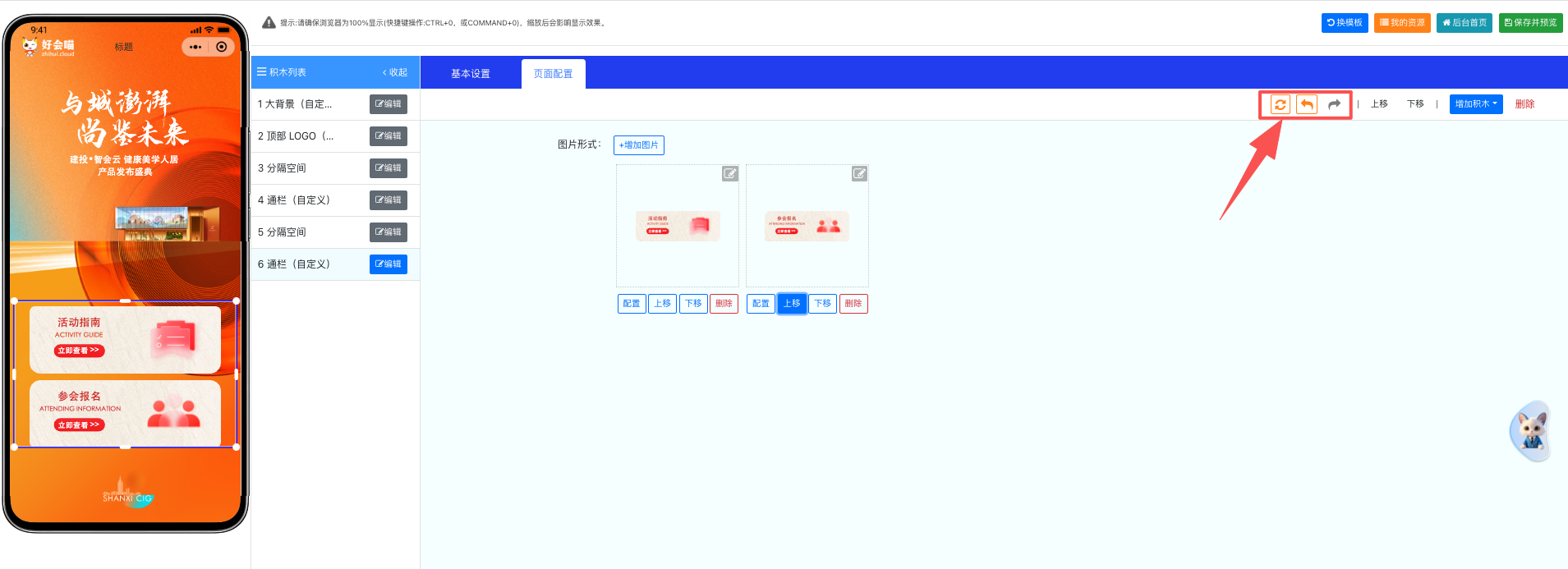
Task: Open 我的资源 from the top bar
Action: pyautogui.click(x=1402, y=23)
